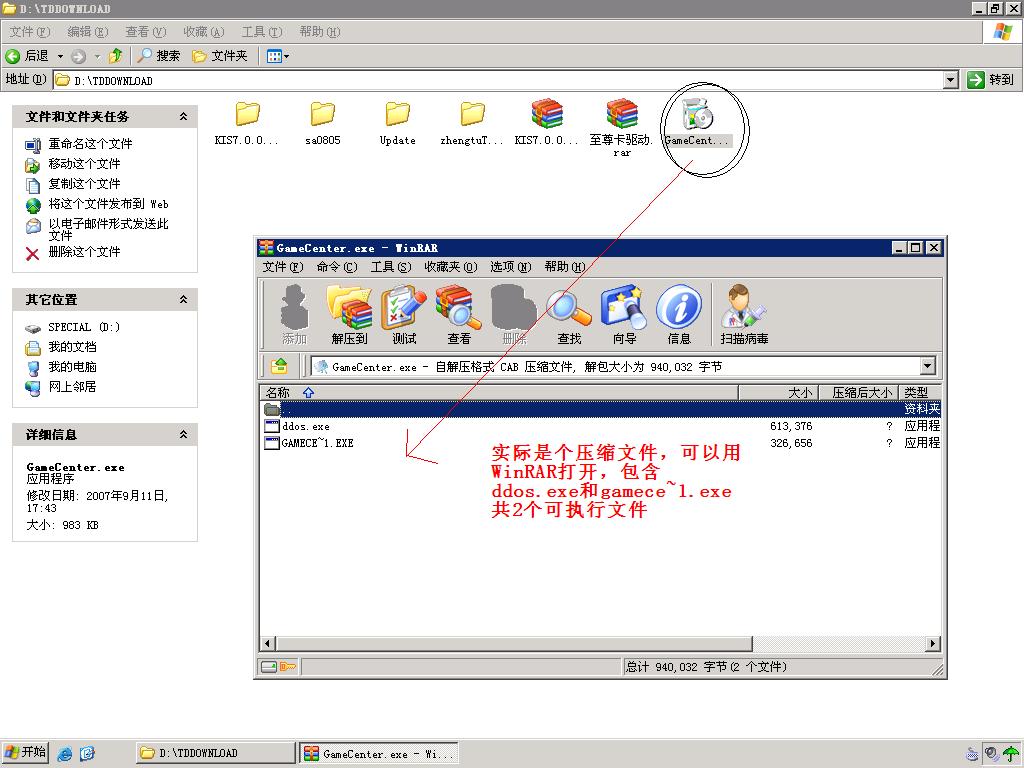Image resolution: width=1024 pixels, height=768 pixels.
Task: Open the Explorer 查看(V) menu
Action: [x=146, y=31]
